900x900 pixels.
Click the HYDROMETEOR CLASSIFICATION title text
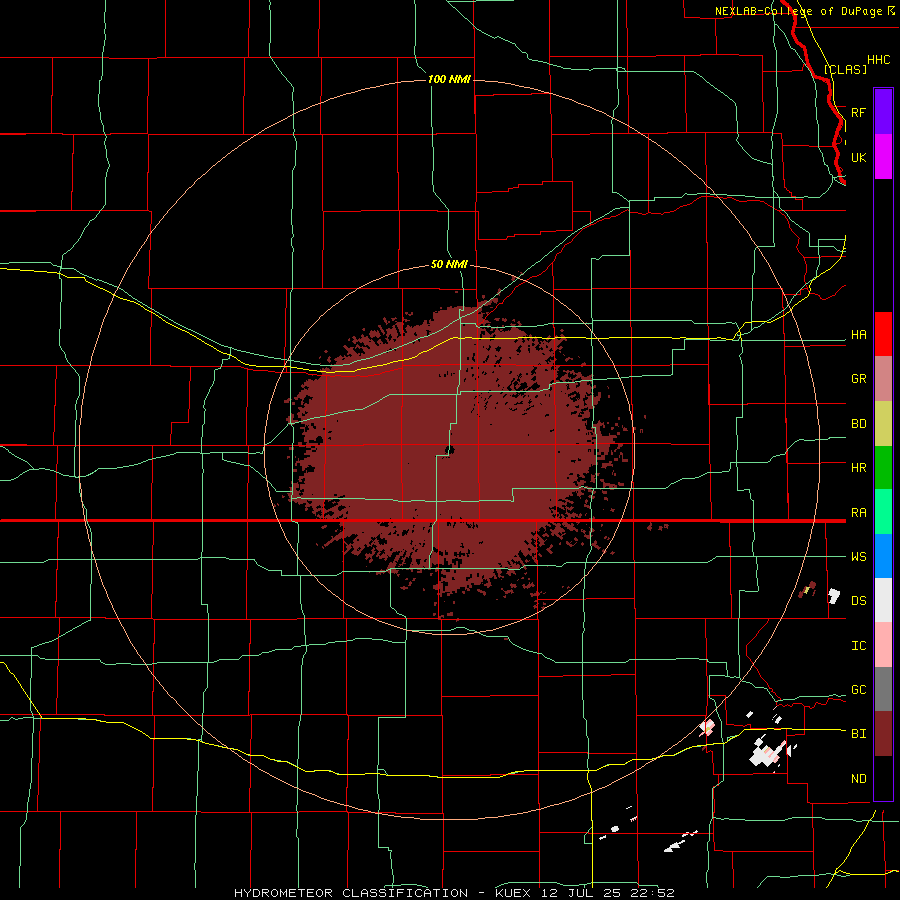click(351, 893)
